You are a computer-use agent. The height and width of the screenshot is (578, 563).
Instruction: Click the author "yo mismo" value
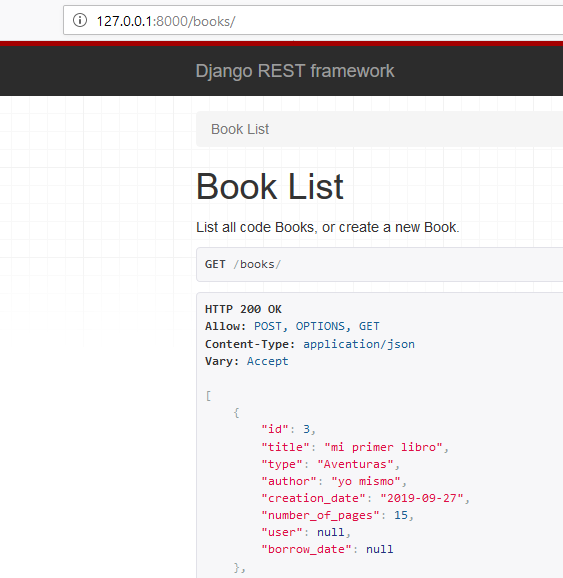[366, 481]
